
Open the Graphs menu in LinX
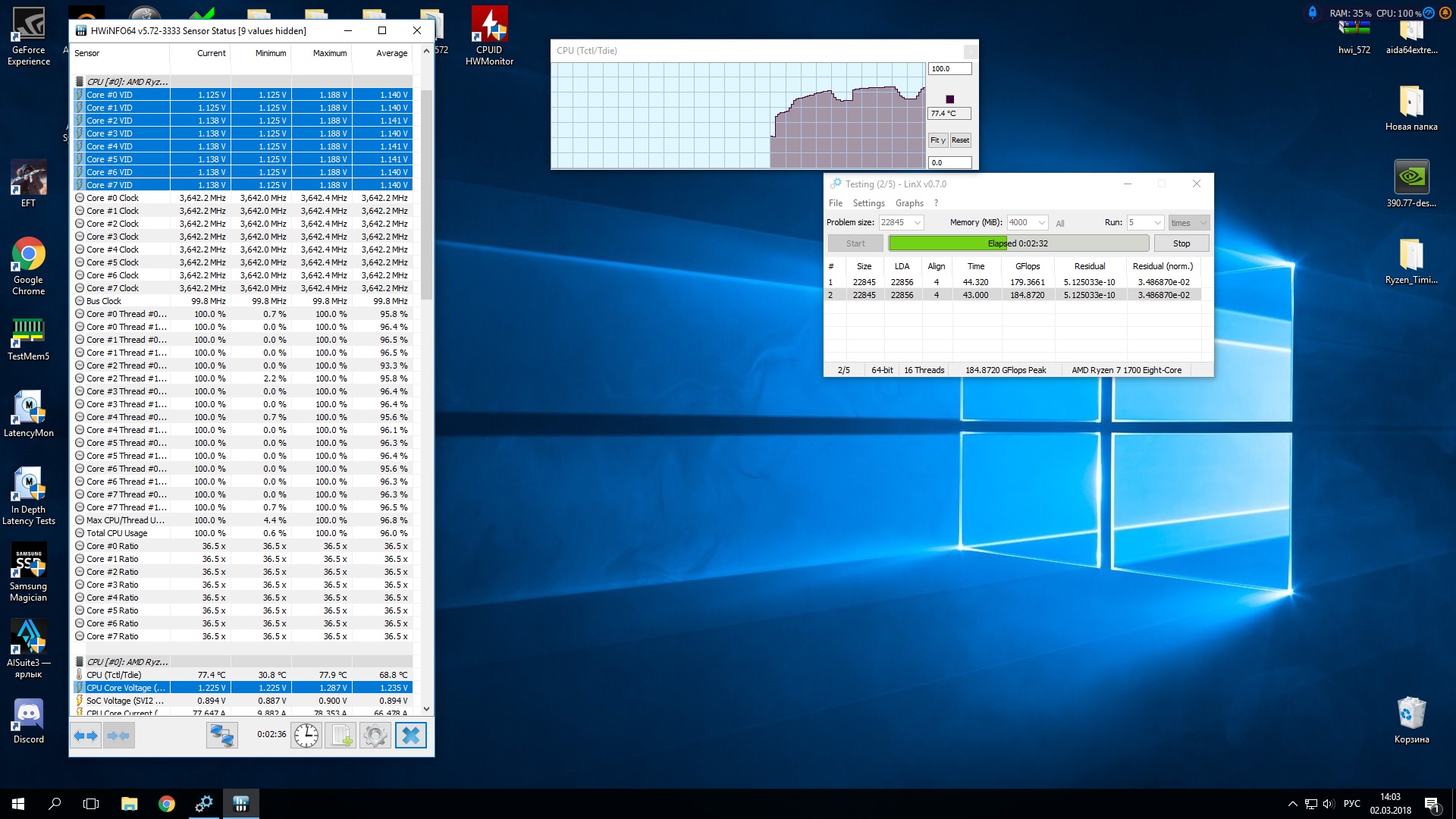pos(908,203)
